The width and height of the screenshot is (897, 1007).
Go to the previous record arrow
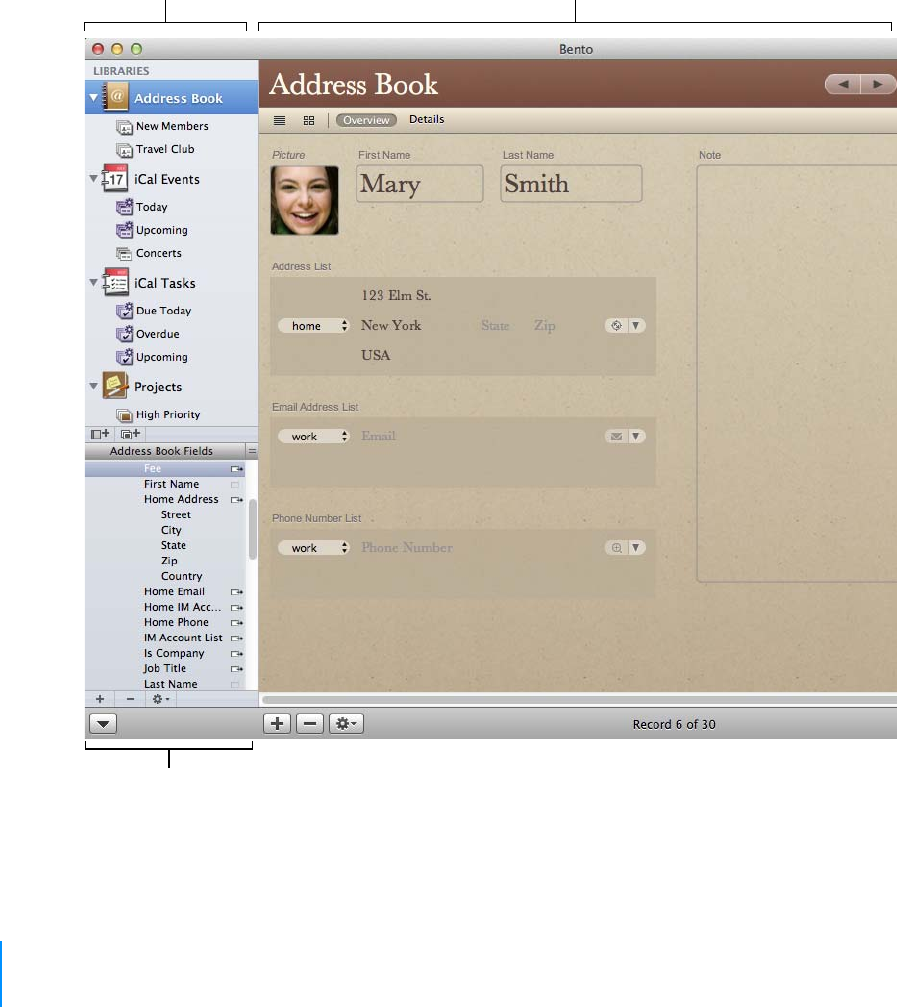(843, 84)
